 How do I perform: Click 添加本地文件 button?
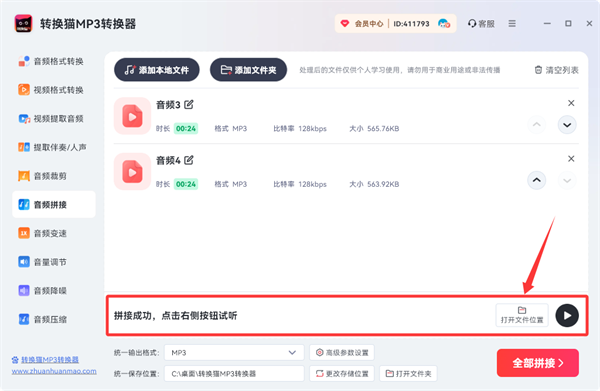click(x=157, y=70)
